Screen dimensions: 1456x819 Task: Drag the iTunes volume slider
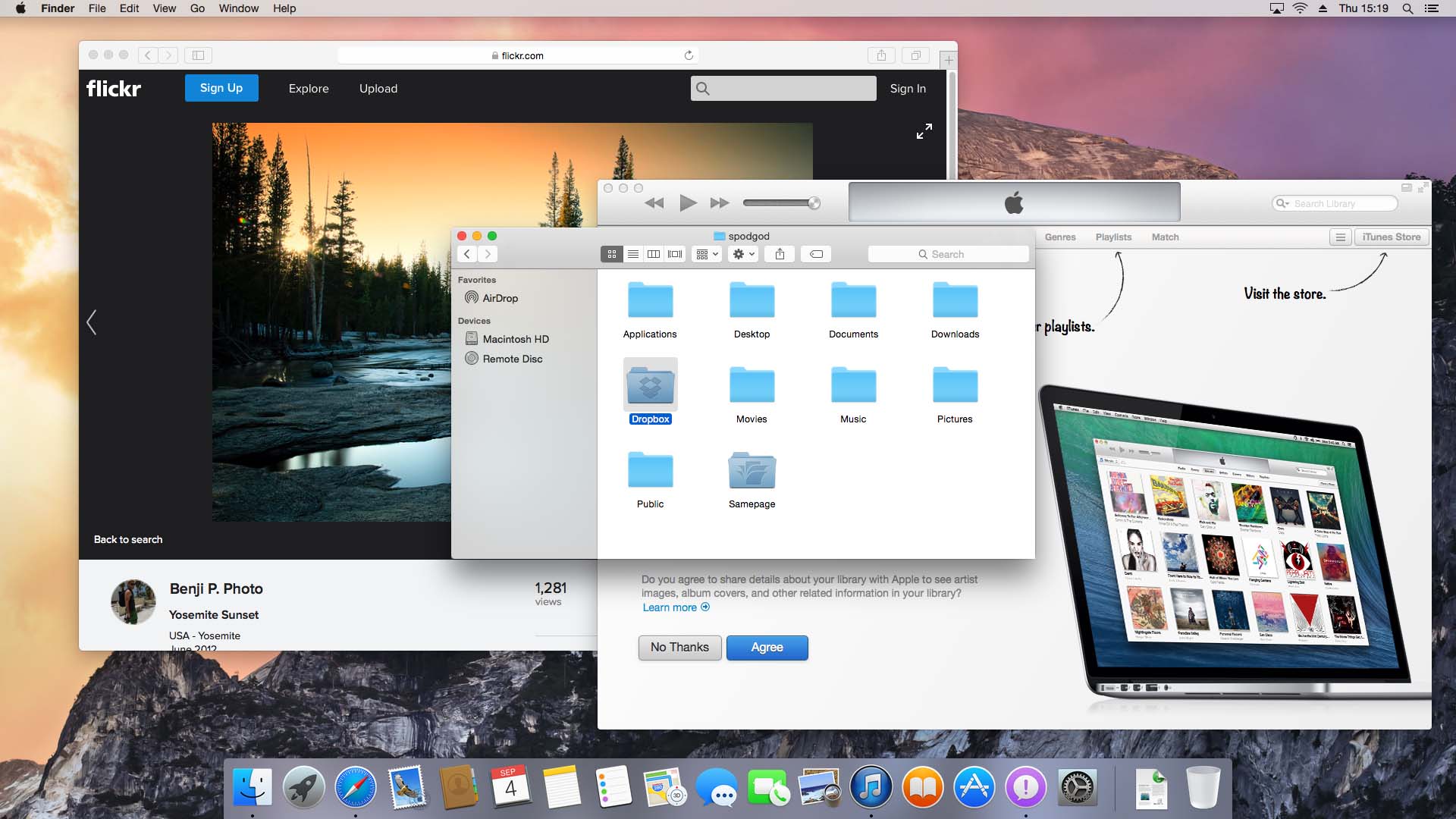click(x=816, y=203)
